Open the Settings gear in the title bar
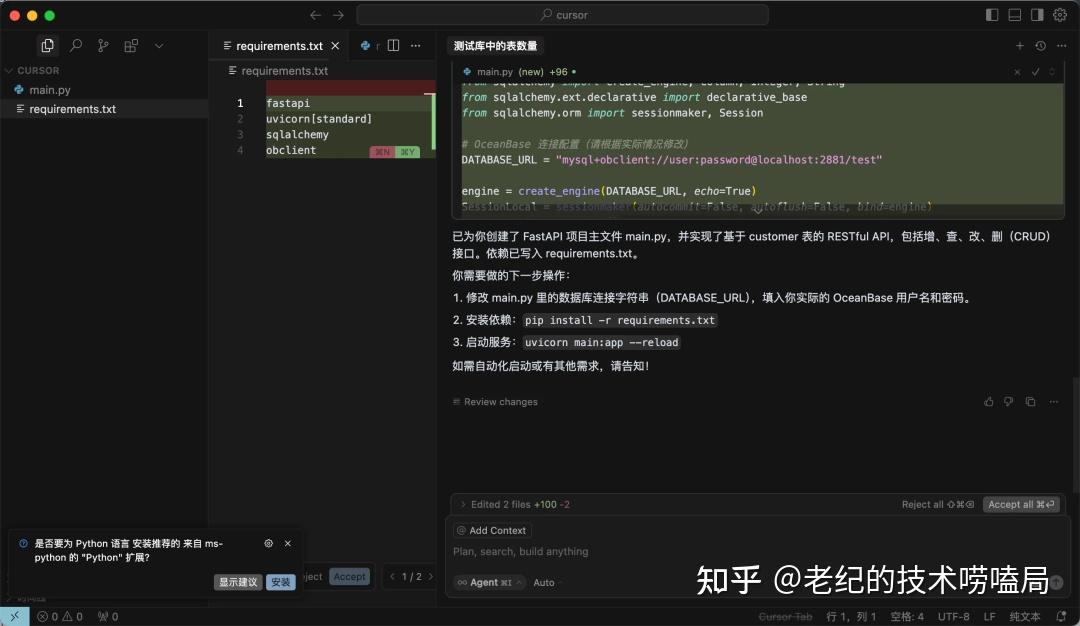1080x626 pixels. 1060,15
